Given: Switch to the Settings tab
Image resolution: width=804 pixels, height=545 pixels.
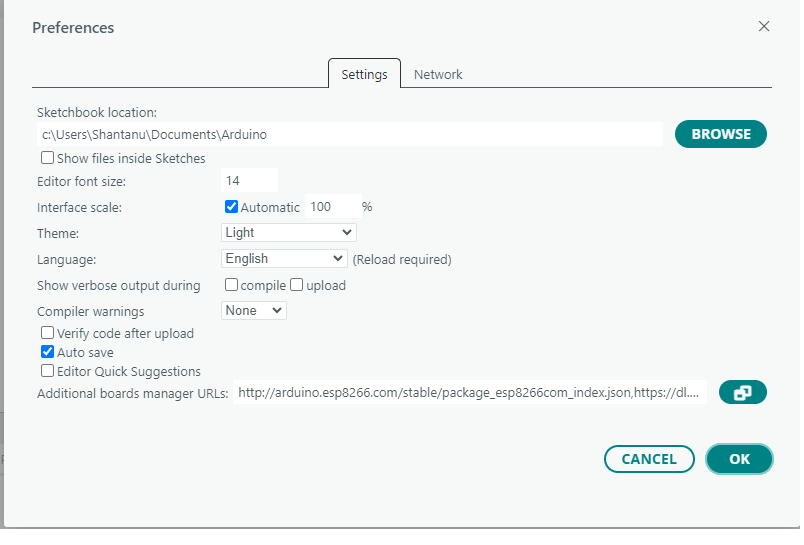Looking at the screenshot, I should tap(364, 74).
